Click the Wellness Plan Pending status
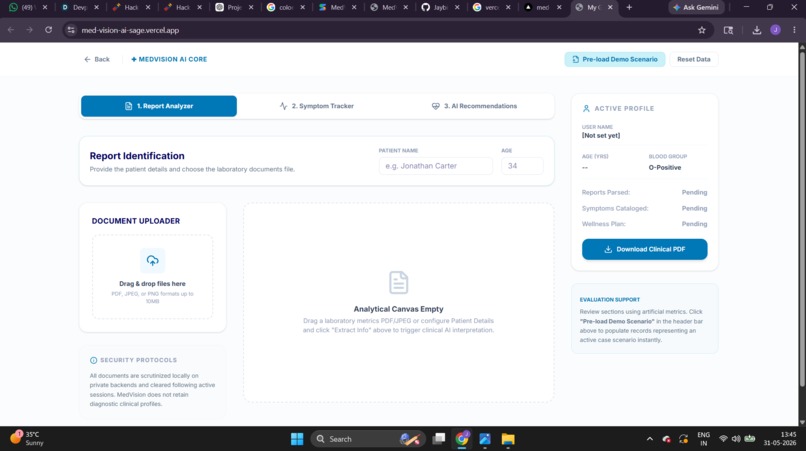806x451 pixels. (694, 224)
